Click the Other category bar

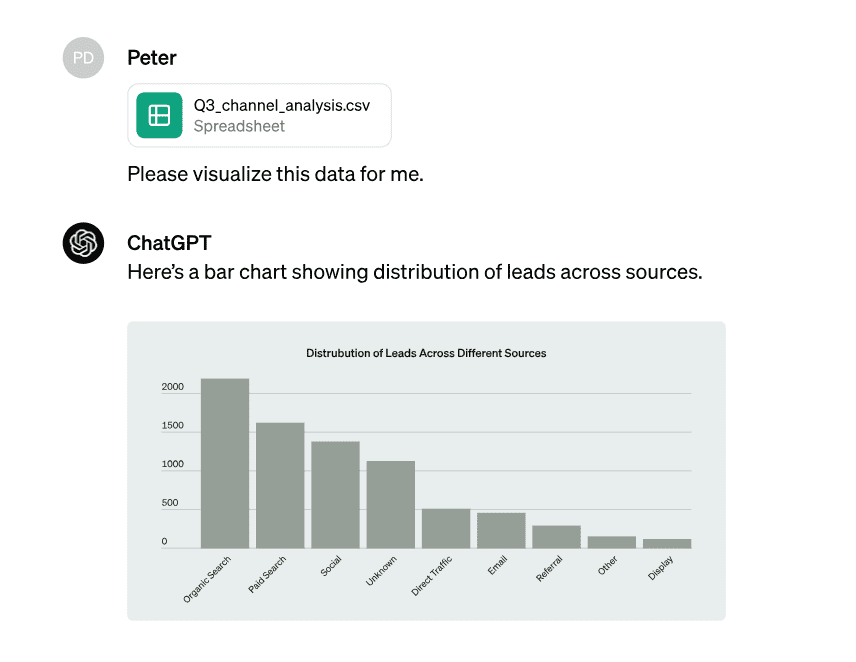[611, 542]
